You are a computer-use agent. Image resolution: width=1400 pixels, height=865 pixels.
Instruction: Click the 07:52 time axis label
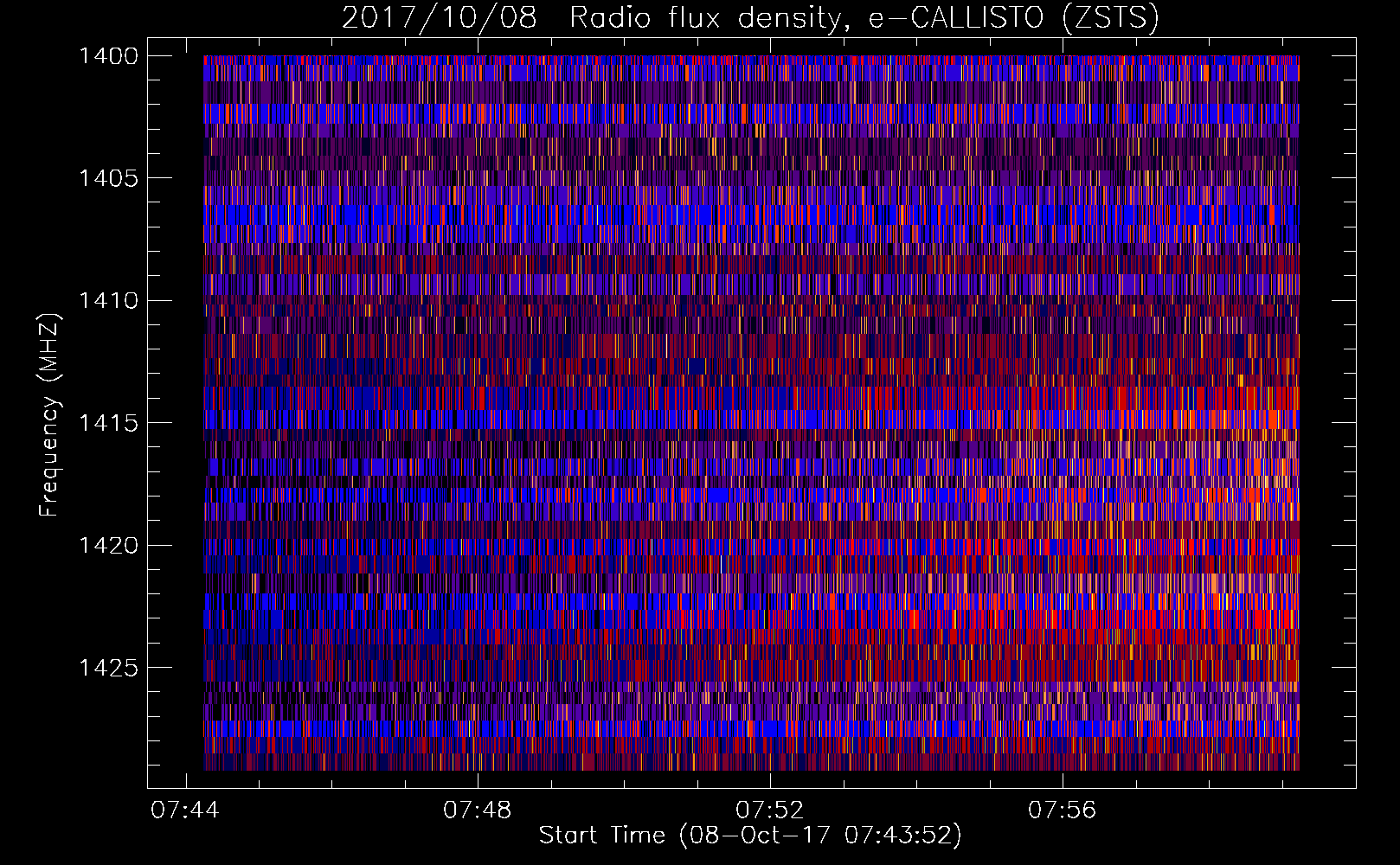click(770, 811)
